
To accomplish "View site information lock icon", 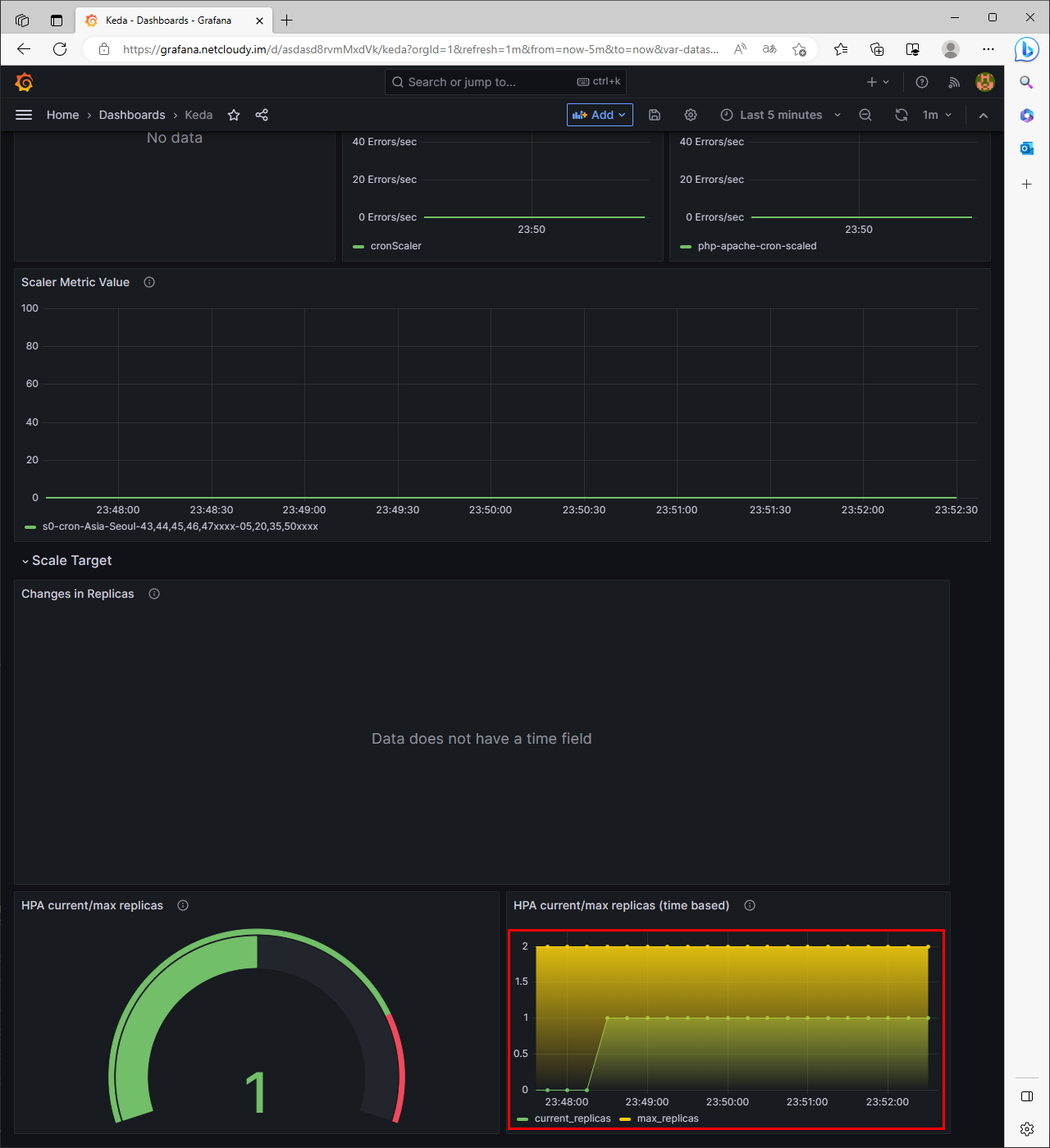I will click(104, 49).
